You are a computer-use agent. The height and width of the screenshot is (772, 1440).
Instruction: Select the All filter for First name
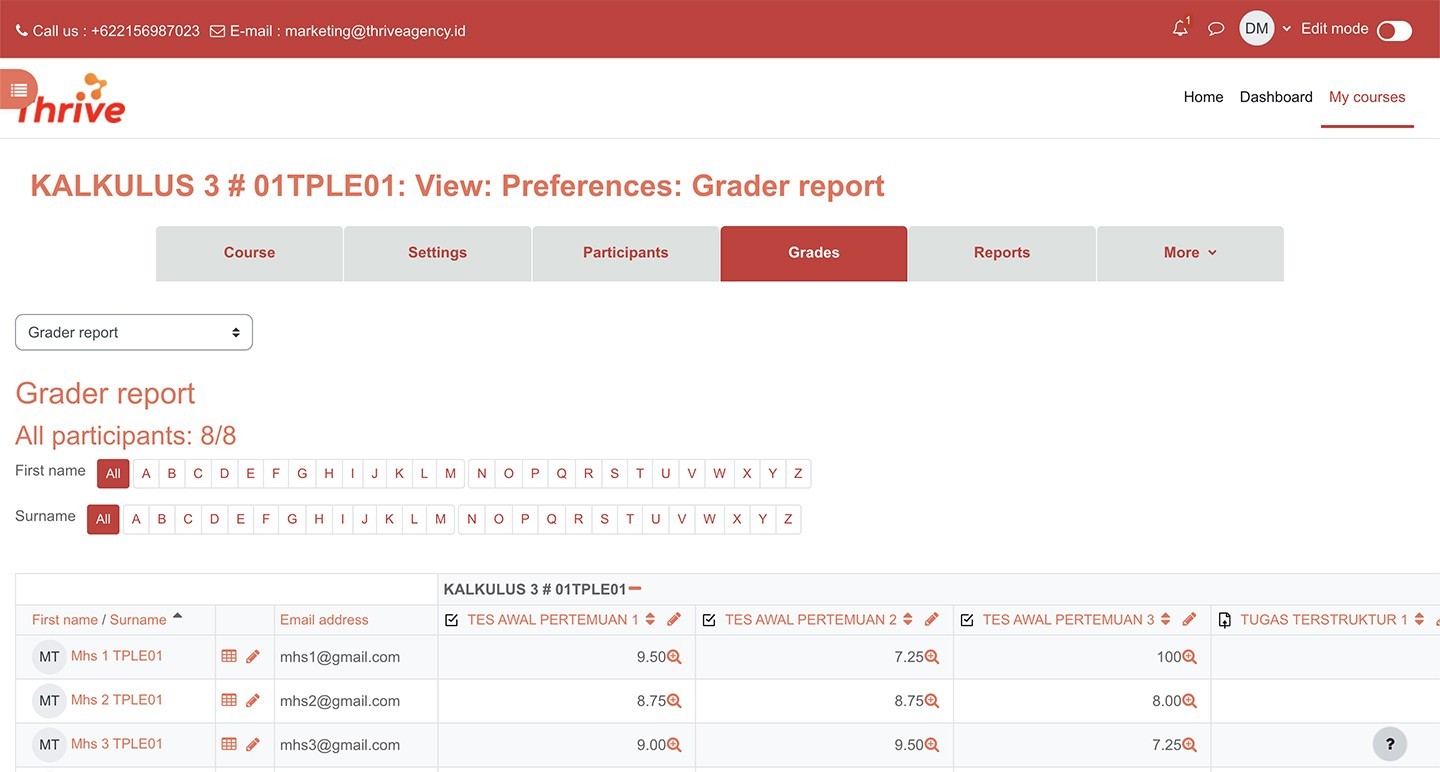[113, 474]
